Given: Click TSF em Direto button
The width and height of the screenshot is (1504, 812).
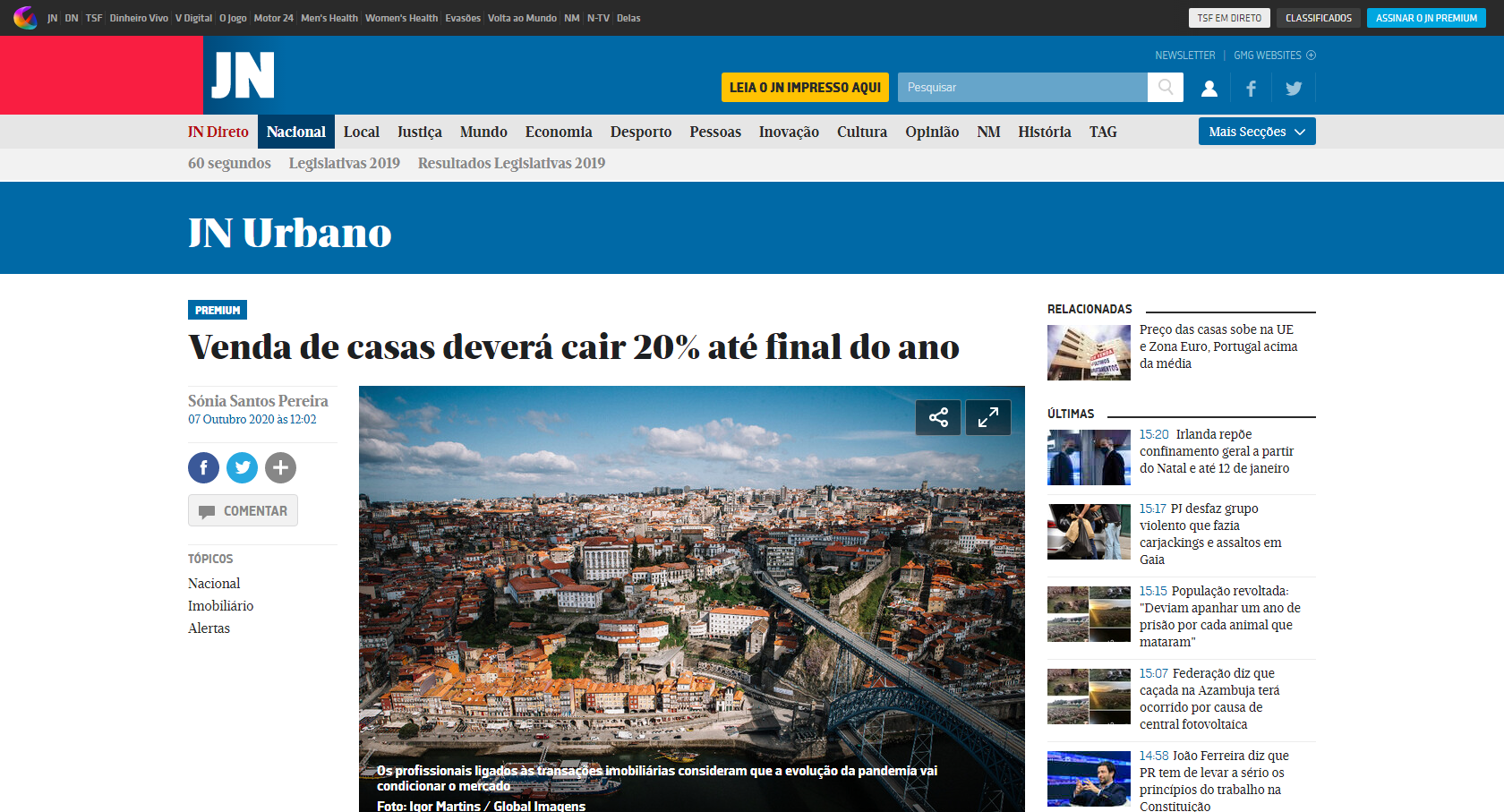Looking at the screenshot, I should pyautogui.click(x=1229, y=18).
